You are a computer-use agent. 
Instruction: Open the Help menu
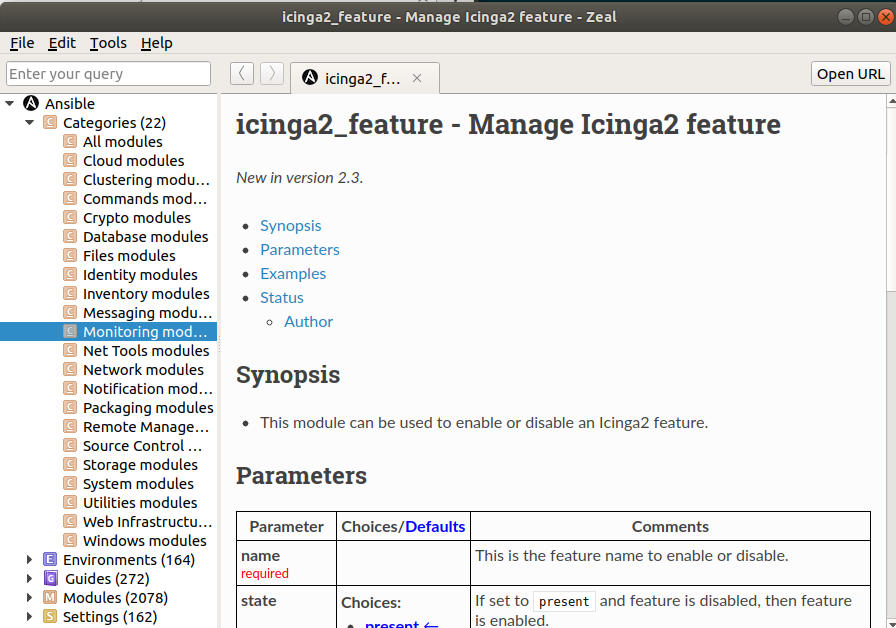(157, 43)
